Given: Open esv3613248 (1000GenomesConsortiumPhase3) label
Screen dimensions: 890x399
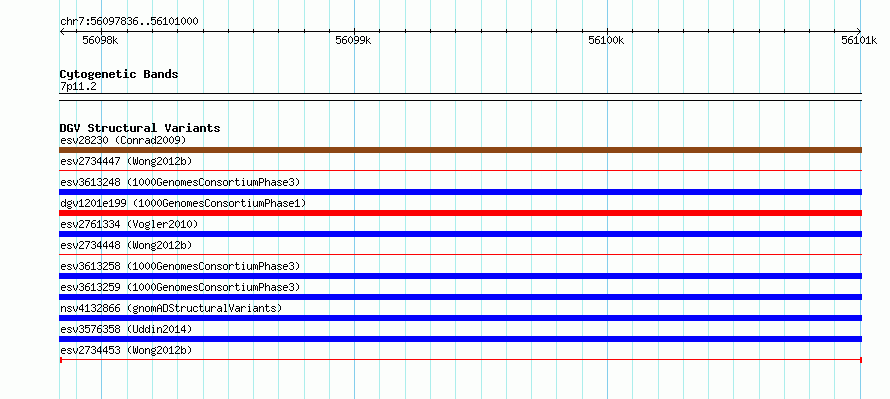Looking at the screenshot, I should click(179, 182).
